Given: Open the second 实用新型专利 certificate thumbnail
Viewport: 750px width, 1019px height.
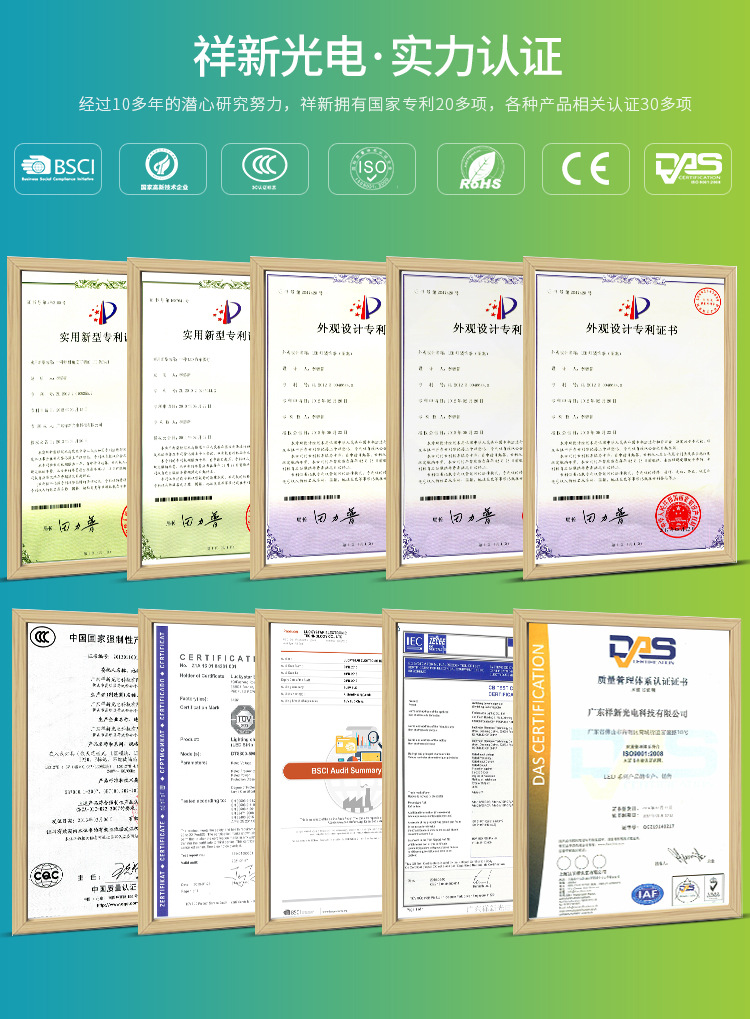Looking at the screenshot, I should pyautogui.click(x=189, y=417).
